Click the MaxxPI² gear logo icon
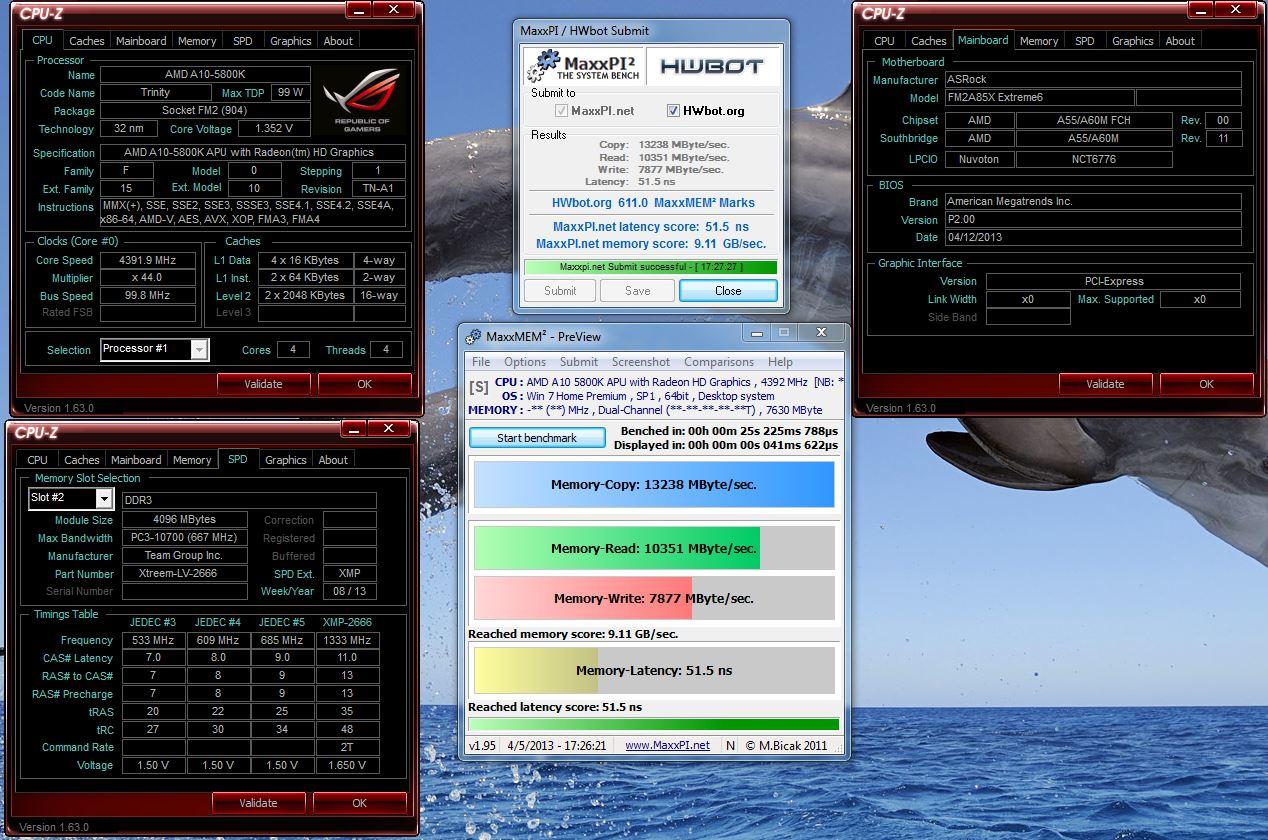 tap(542, 66)
